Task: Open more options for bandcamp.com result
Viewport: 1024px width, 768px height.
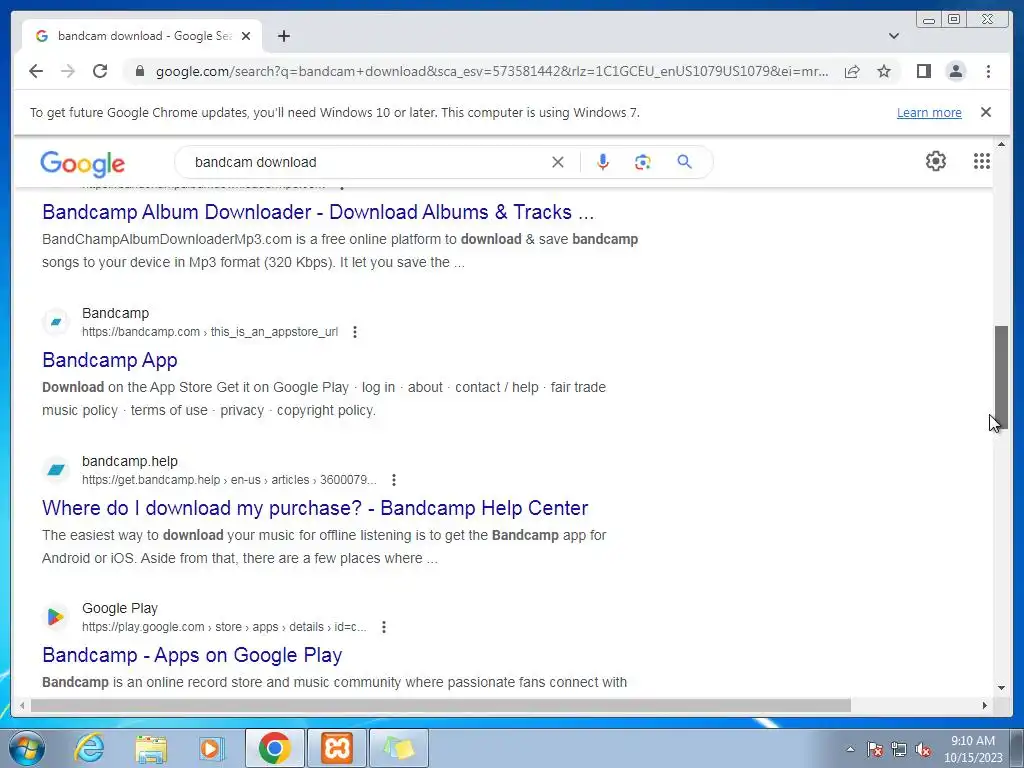Action: tap(355, 332)
